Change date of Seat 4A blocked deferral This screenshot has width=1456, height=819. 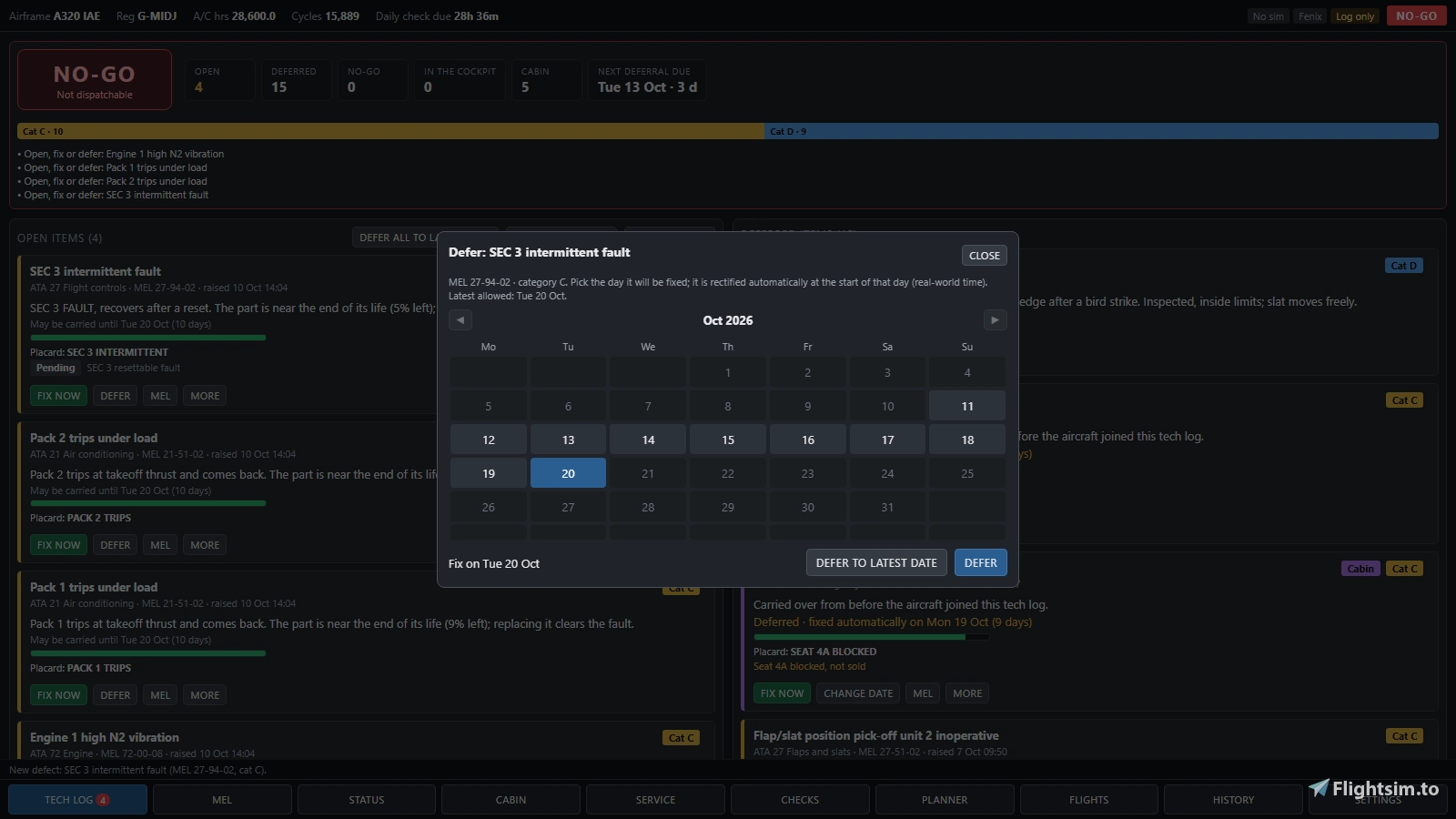click(x=858, y=693)
